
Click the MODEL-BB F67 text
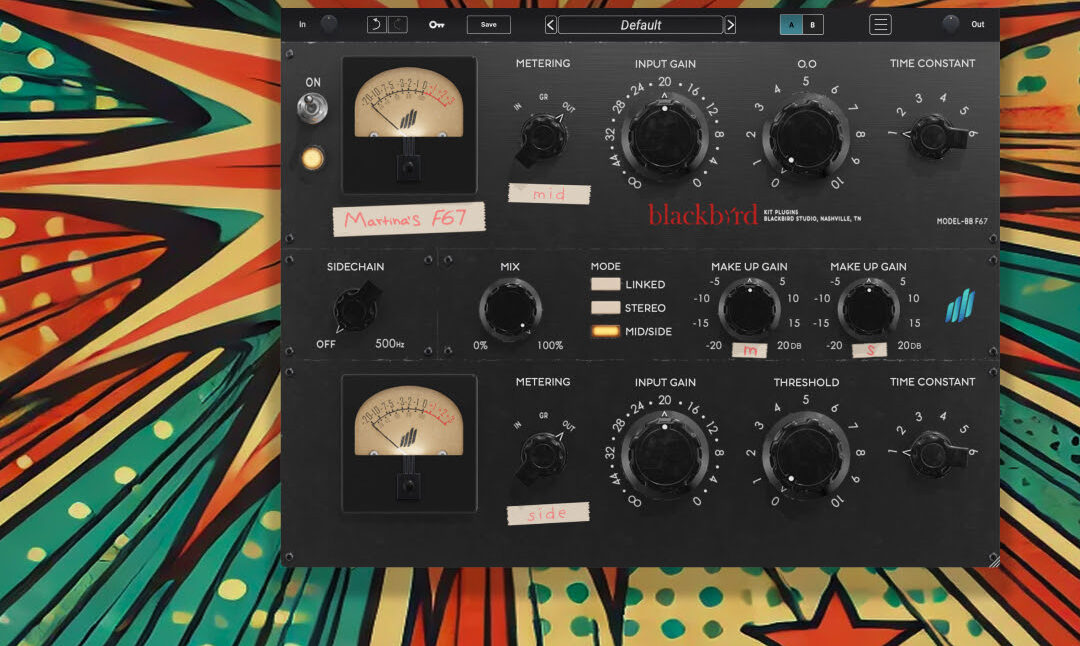(x=962, y=221)
